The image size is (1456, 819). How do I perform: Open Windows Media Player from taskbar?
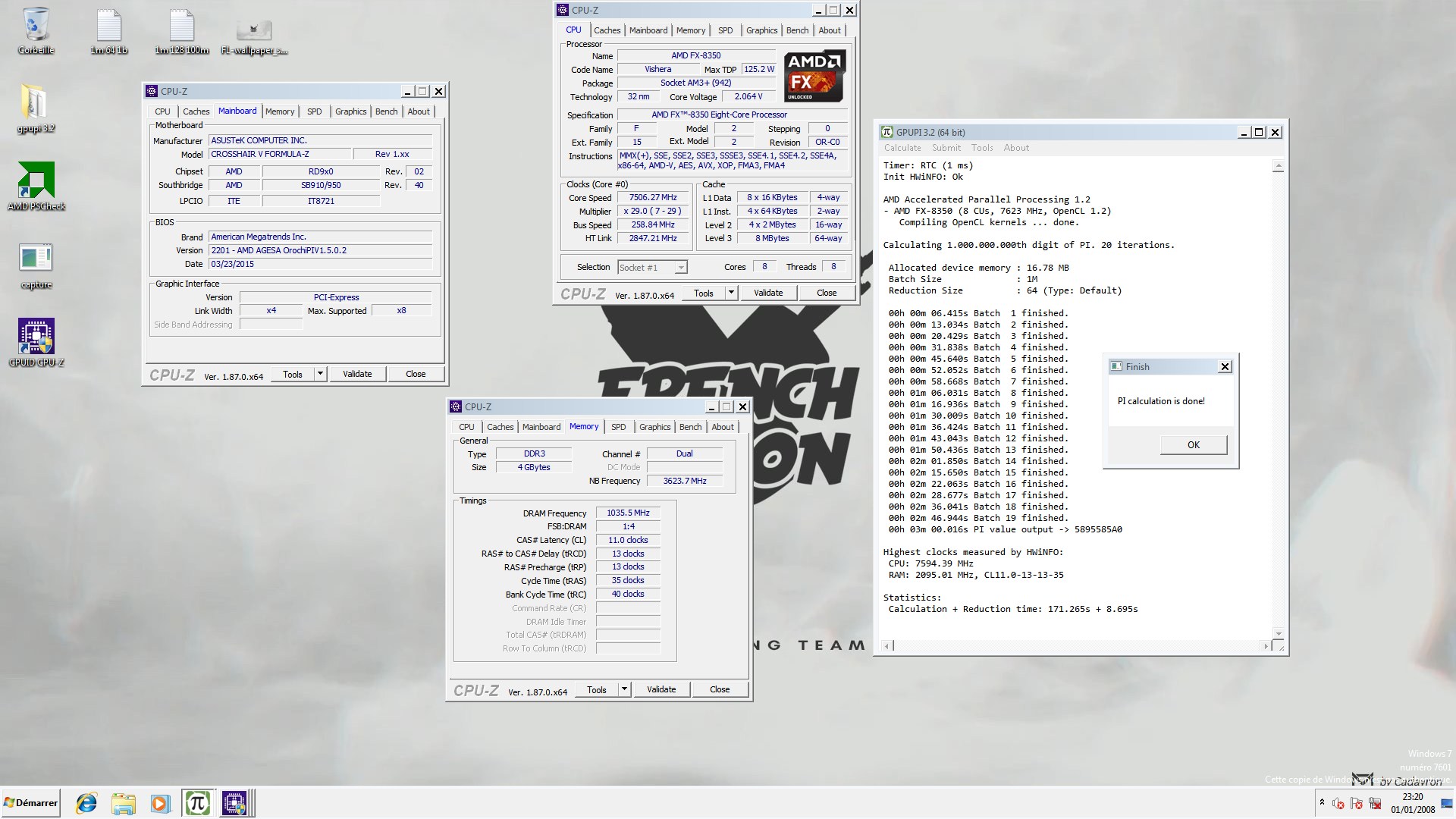159,803
